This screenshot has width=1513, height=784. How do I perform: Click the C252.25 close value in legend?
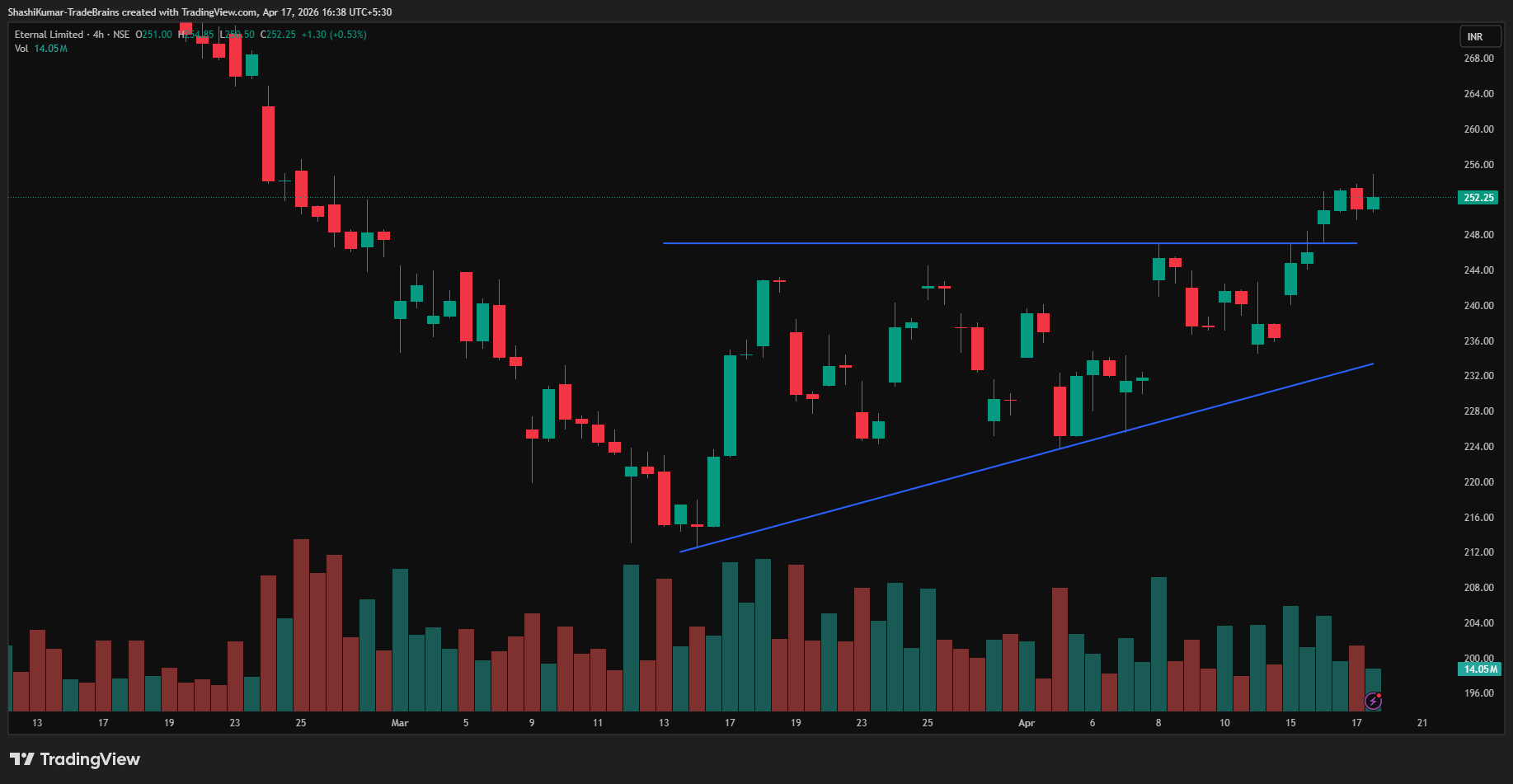click(x=278, y=35)
